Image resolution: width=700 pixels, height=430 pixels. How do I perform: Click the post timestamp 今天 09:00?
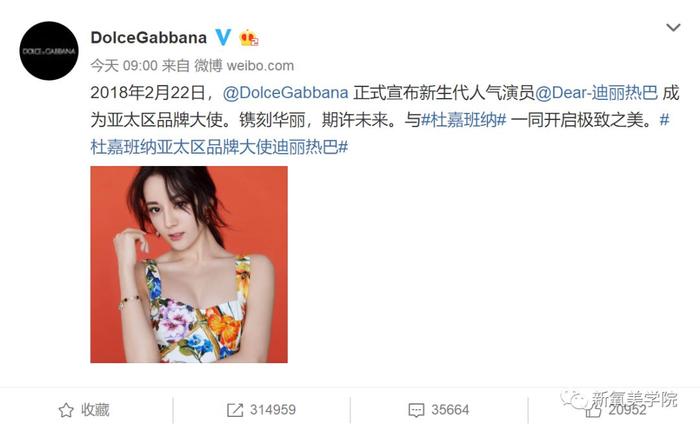[x=124, y=66]
